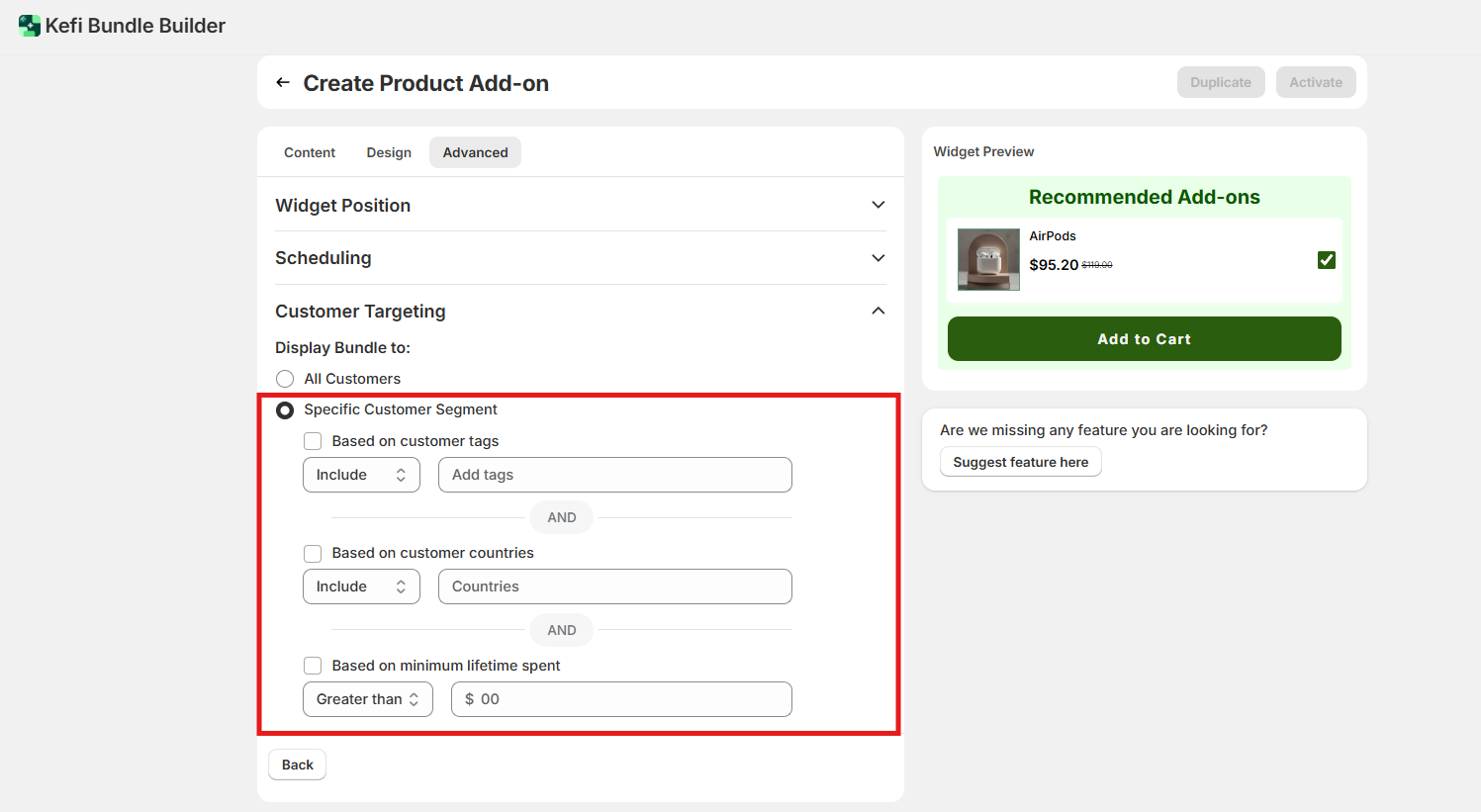Expand the Scheduling section chevron
Image resolution: width=1481 pixels, height=812 pixels.
point(878,258)
